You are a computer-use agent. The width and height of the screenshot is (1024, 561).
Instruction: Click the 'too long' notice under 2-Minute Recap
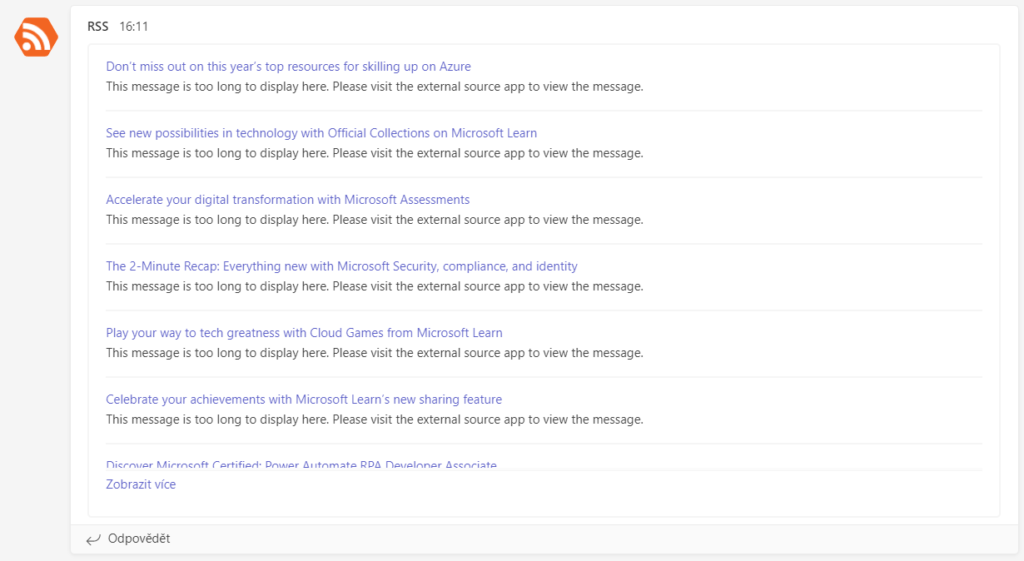click(x=374, y=286)
